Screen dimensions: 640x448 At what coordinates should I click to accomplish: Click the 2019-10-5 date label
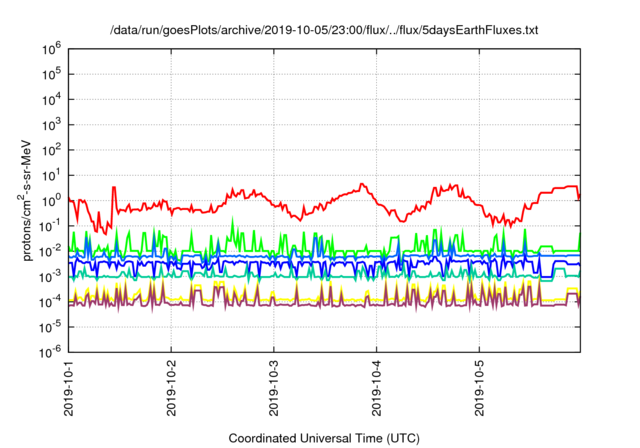479,388
